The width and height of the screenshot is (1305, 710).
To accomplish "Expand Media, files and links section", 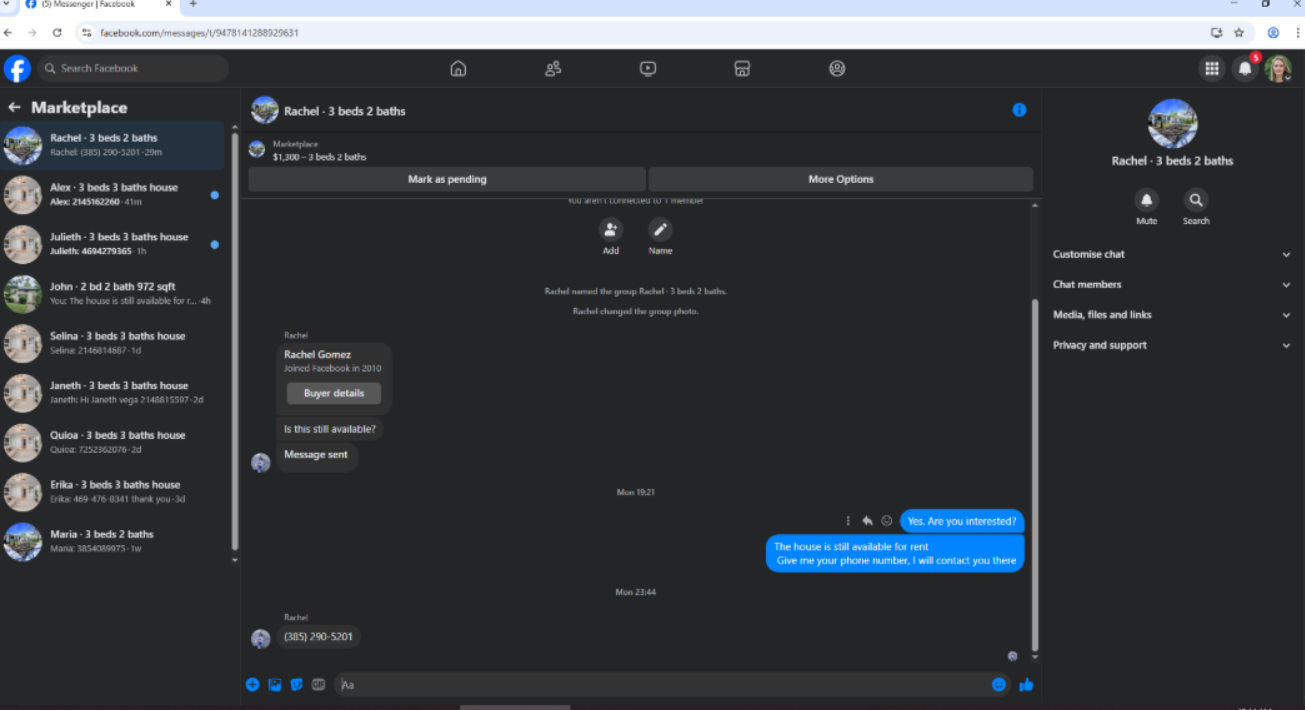I will [1171, 314].
